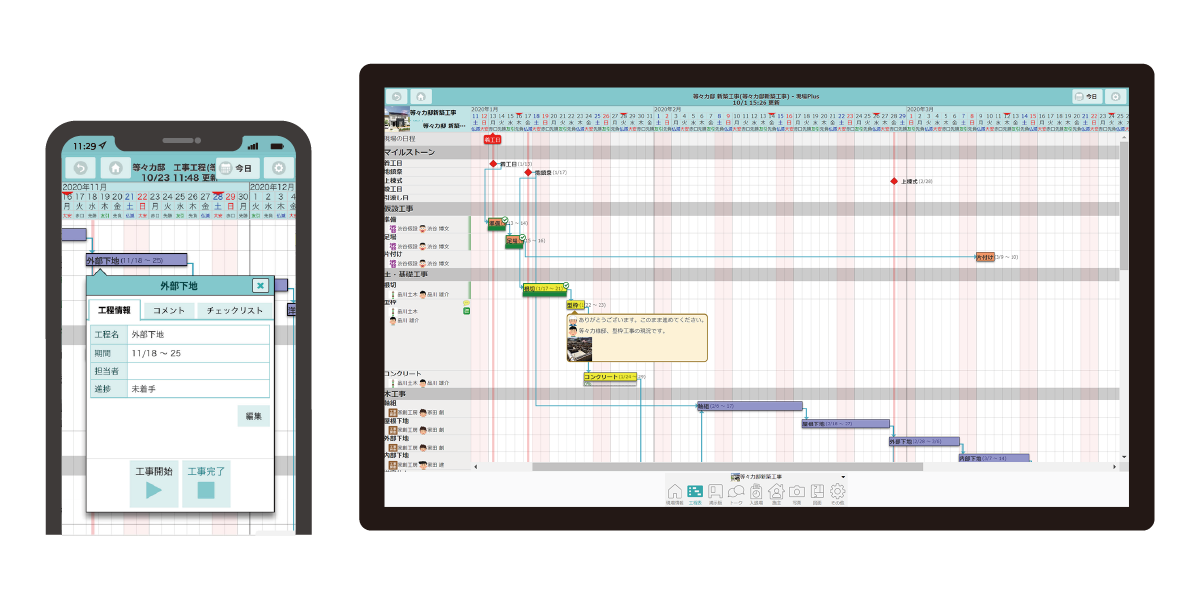Click 今日 button on tablet header
This screenshot has width=1200, height=600.
[x=1086, y=97]
